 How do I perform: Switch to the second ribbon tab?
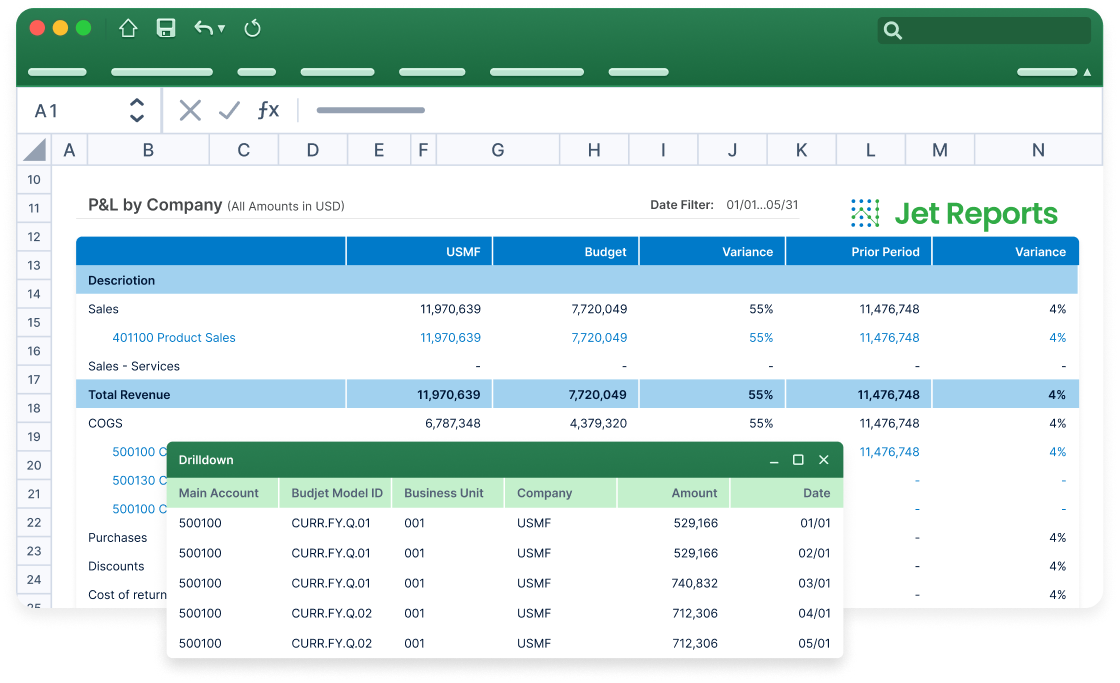(x=160, y=71)
